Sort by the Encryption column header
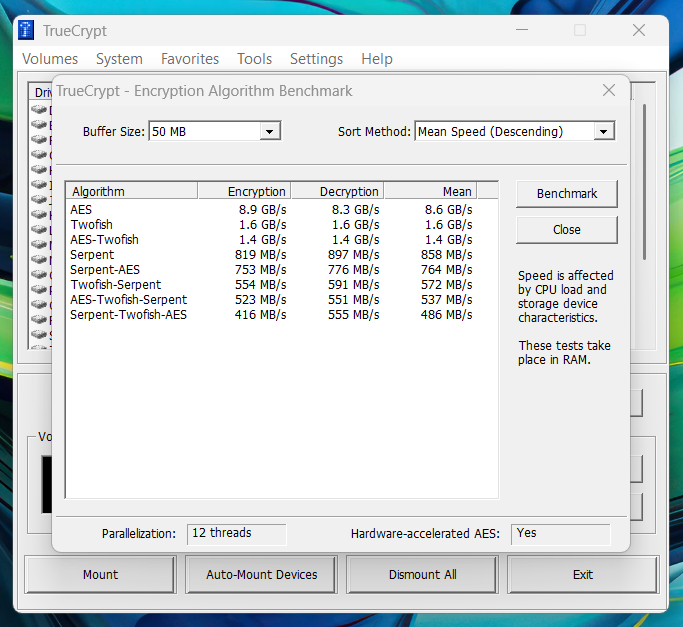The width and height of the screenshot is (683, 627). pos(244,191)
